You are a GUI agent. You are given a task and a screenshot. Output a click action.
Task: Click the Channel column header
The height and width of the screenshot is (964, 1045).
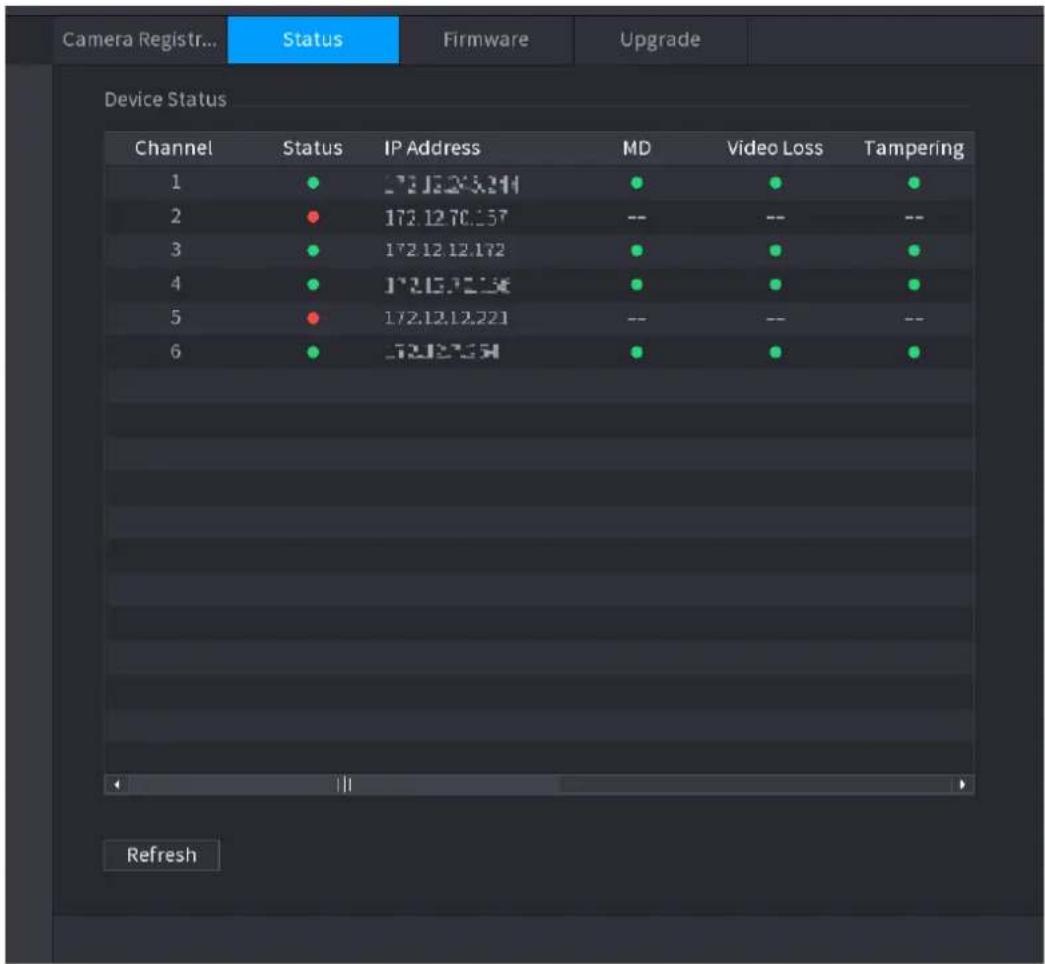(x=174, y=148)
